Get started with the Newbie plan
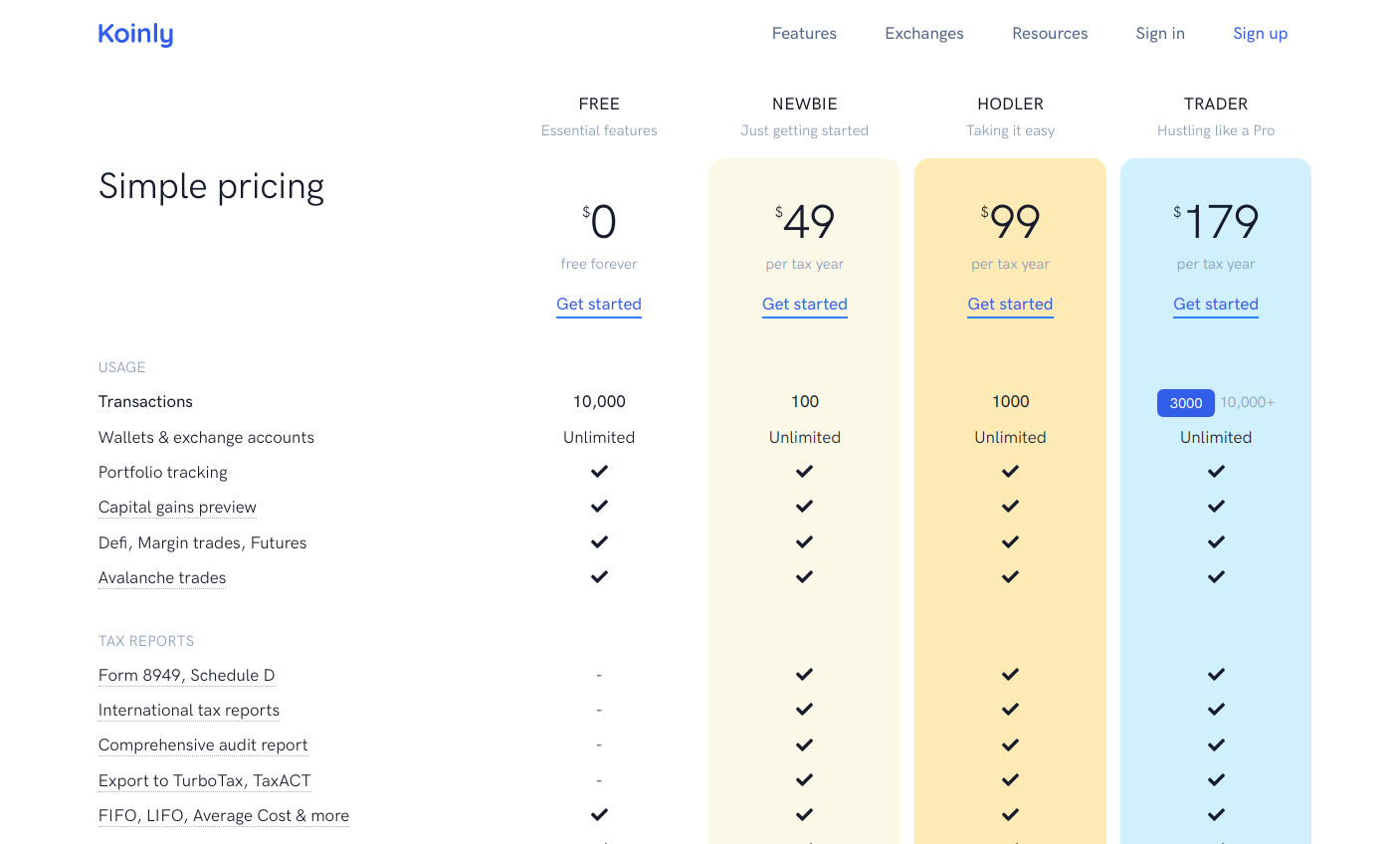Viewport: 1400px width, 844px height. (804, 305)
